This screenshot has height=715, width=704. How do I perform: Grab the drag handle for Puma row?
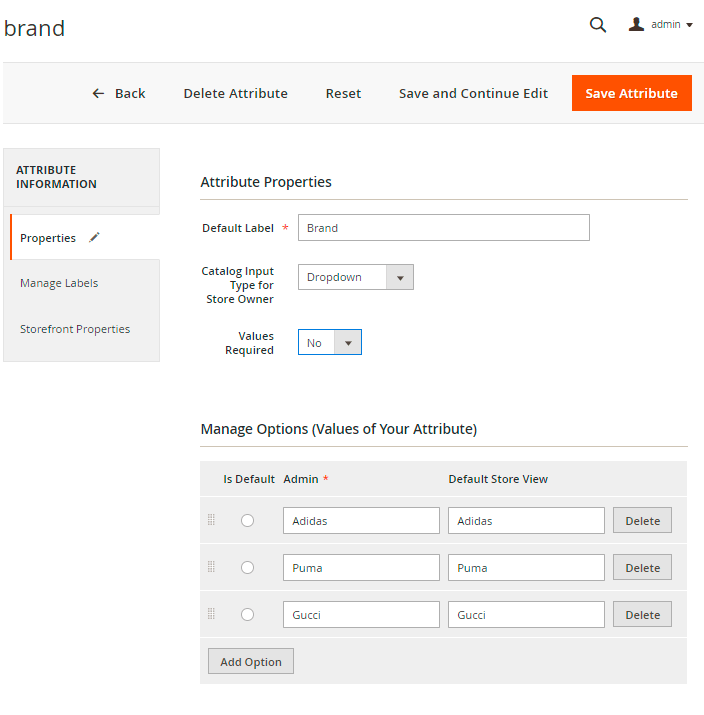pos(211,567)
